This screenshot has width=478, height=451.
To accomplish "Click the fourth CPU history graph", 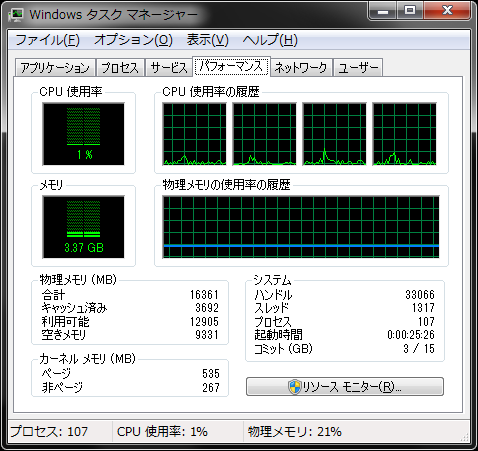I will click(404, 134).
